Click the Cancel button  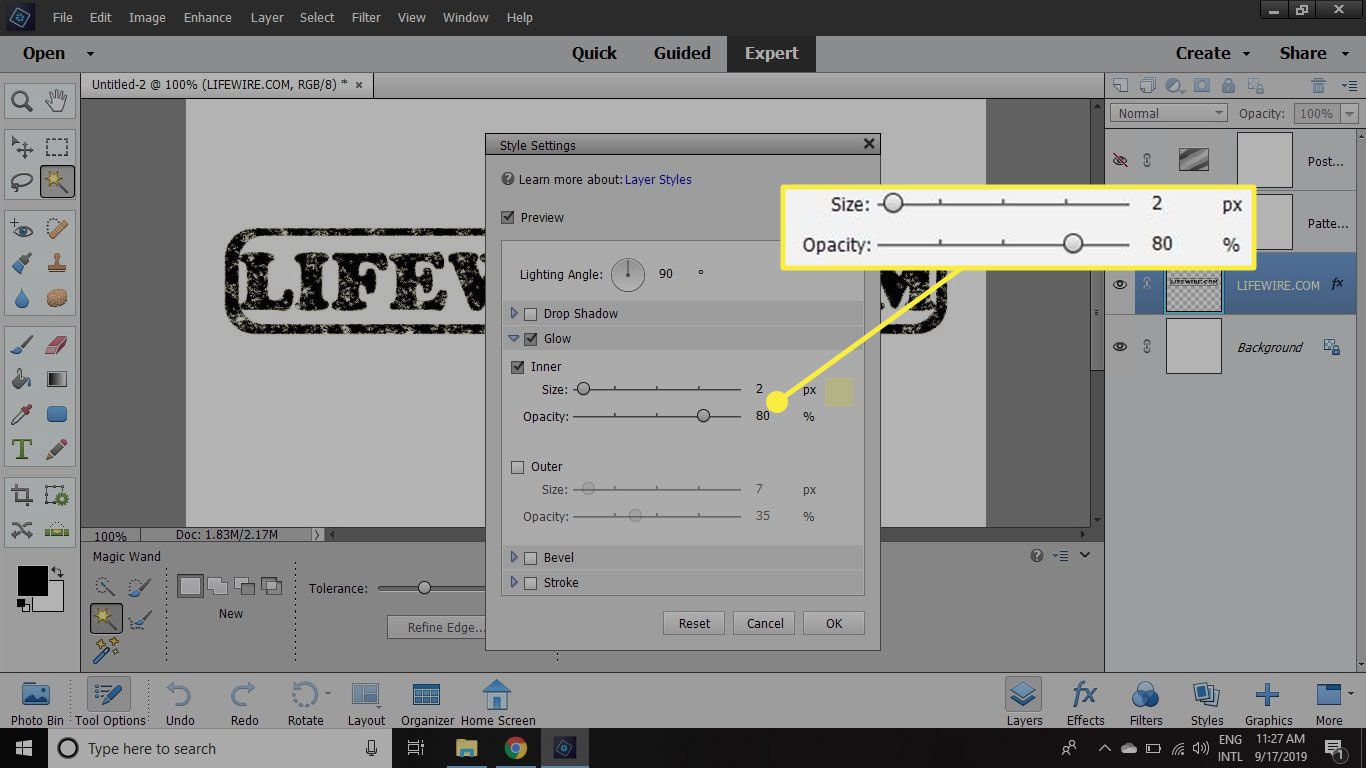pos(765,623)
